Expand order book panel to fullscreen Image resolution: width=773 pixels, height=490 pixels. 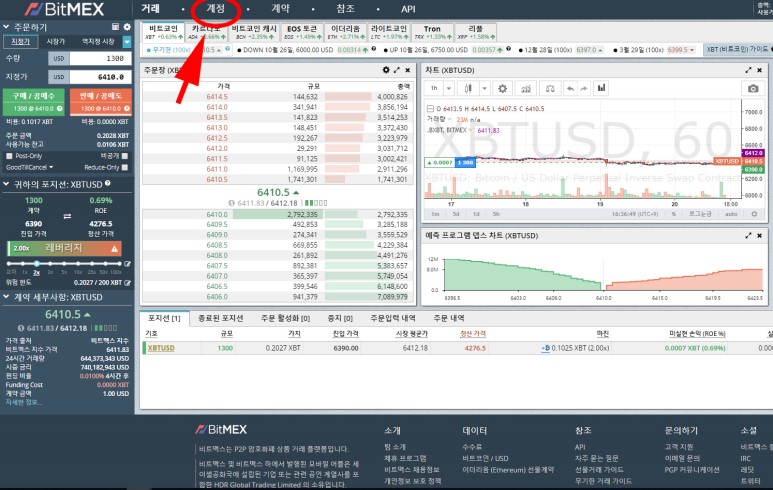pos(397,70)
